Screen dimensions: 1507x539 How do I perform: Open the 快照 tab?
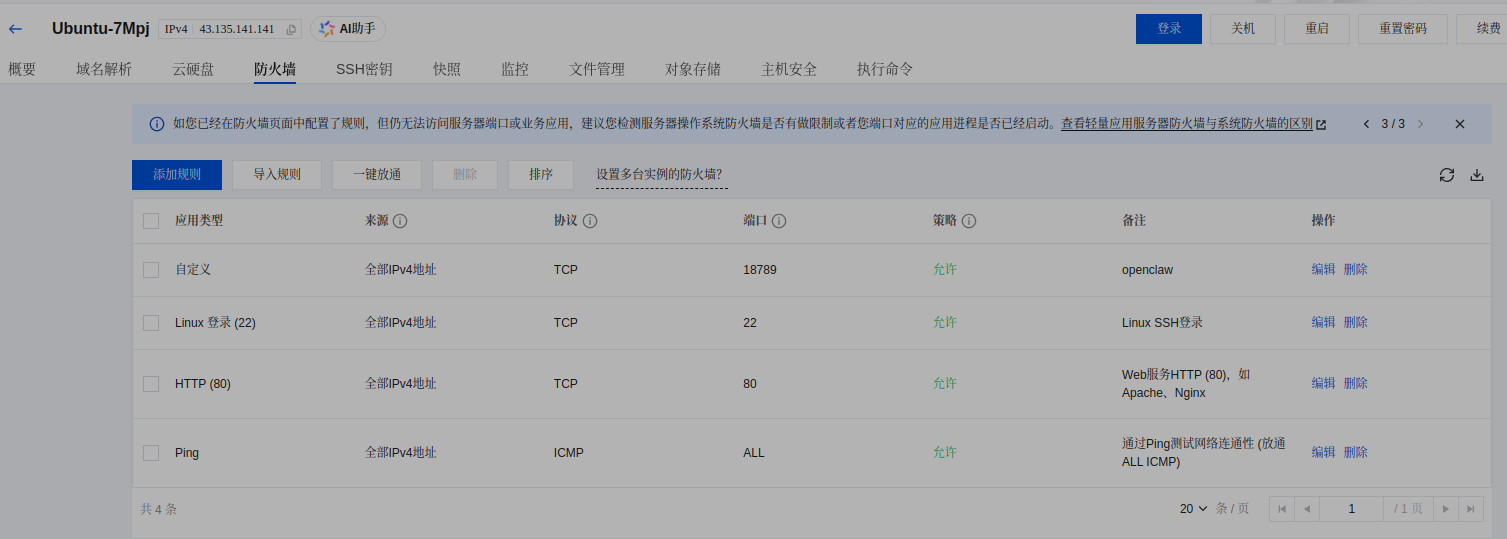(447, 69)
